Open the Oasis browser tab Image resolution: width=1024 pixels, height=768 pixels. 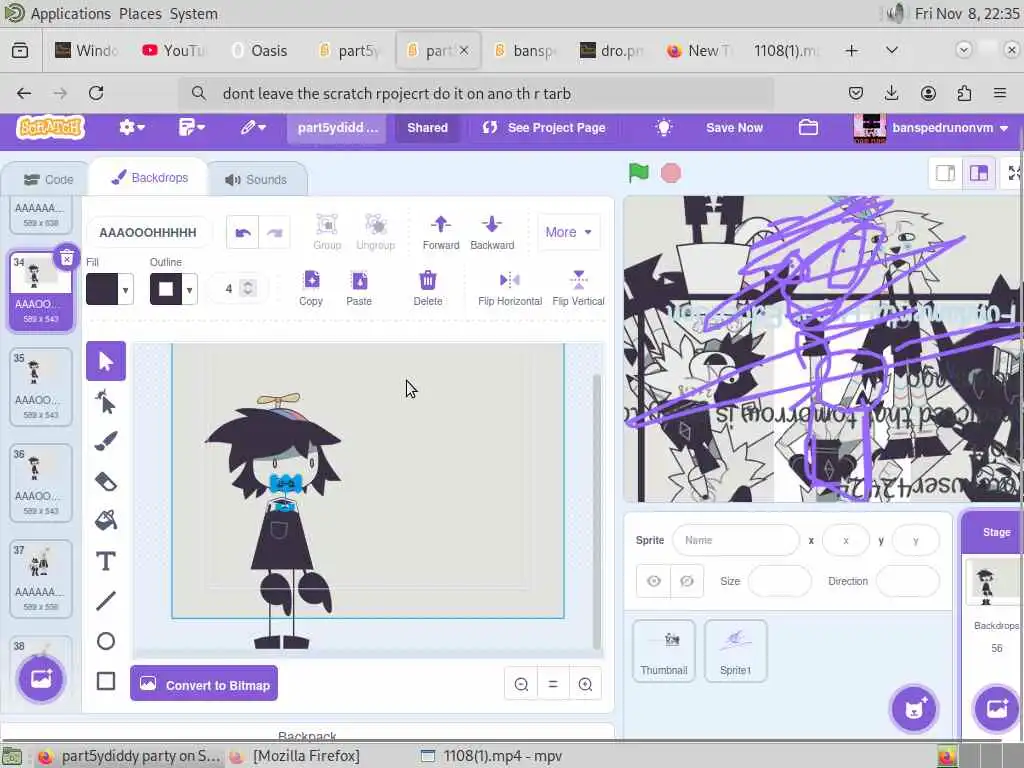[x=260, y=50]
